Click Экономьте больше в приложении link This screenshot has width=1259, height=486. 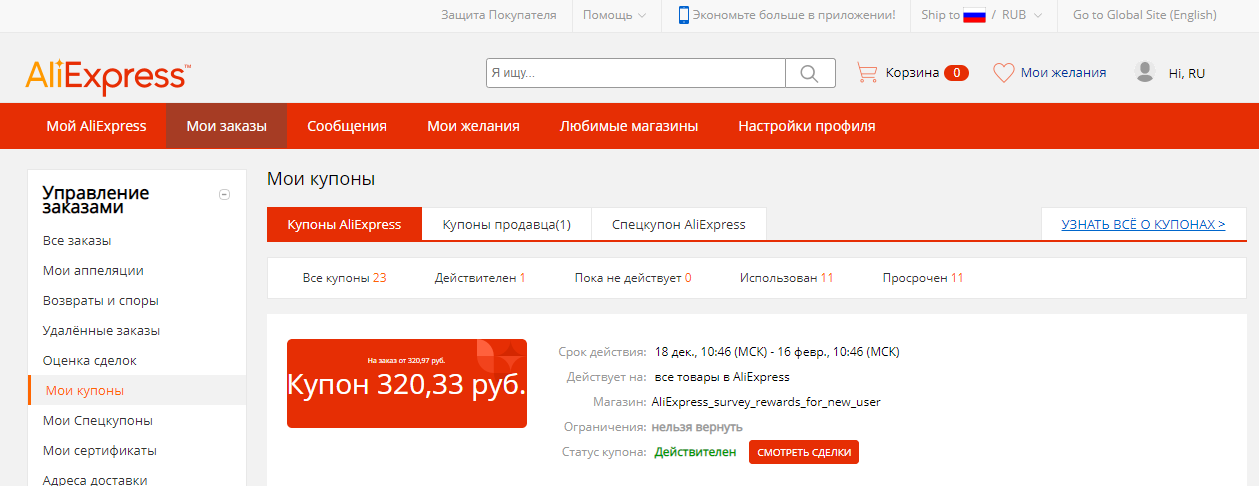794,15
